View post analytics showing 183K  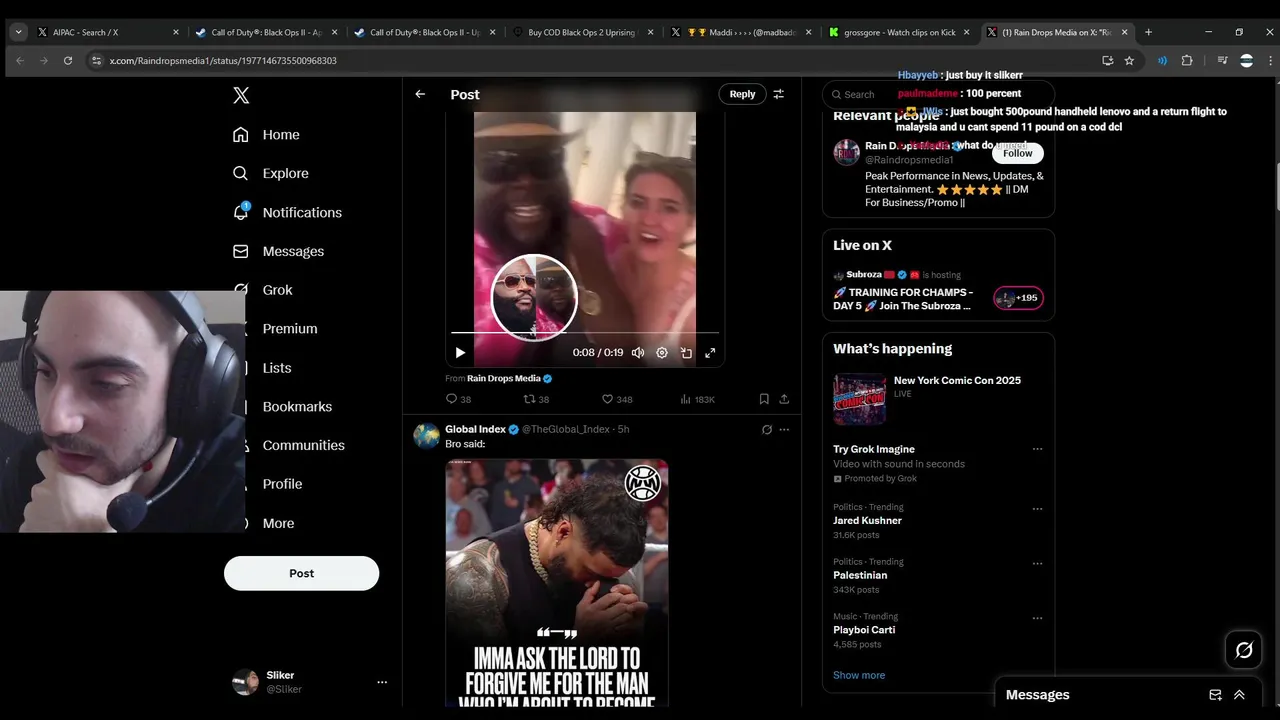(x=697, y=399)
